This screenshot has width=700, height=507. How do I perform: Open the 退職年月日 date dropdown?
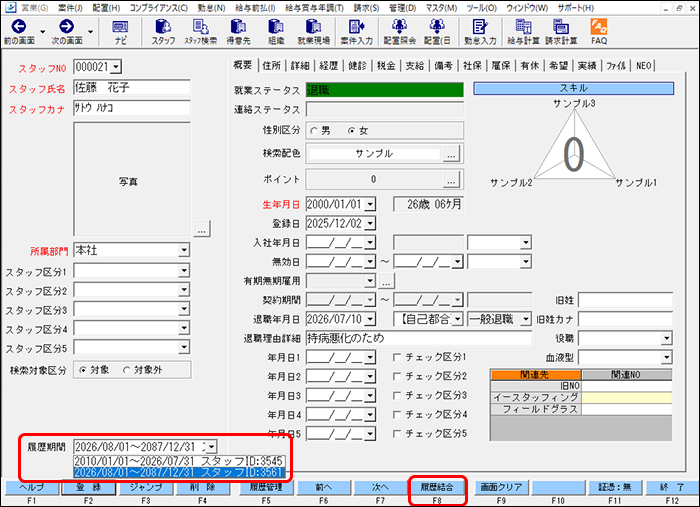370,319
